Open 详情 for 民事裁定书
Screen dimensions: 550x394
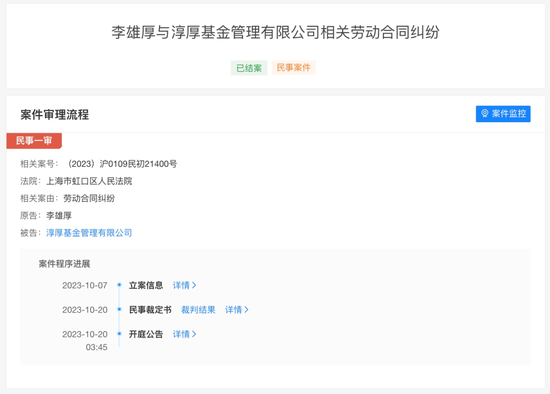[237, 310]
